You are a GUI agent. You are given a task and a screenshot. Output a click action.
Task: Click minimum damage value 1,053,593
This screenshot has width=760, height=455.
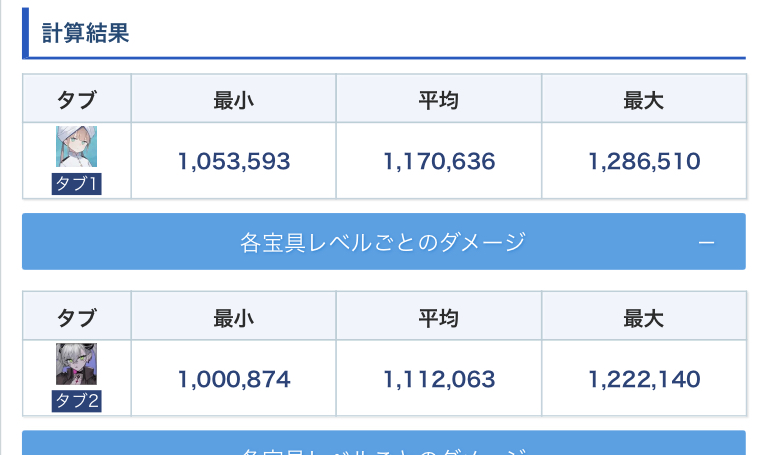point(234,161)
